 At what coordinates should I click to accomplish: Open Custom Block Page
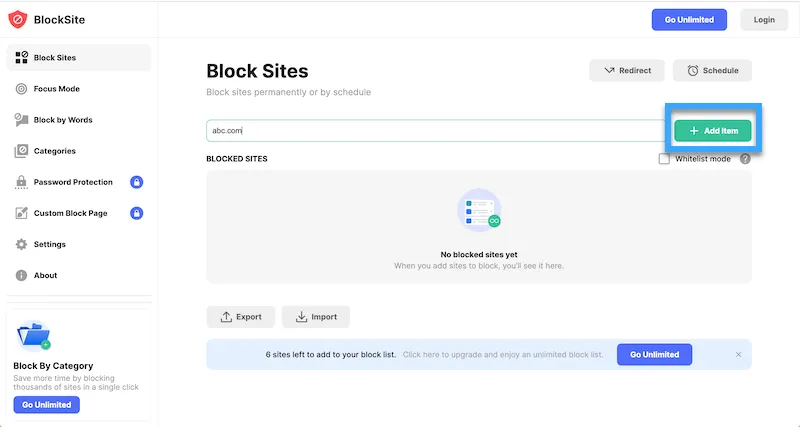[x=61, y=213]
